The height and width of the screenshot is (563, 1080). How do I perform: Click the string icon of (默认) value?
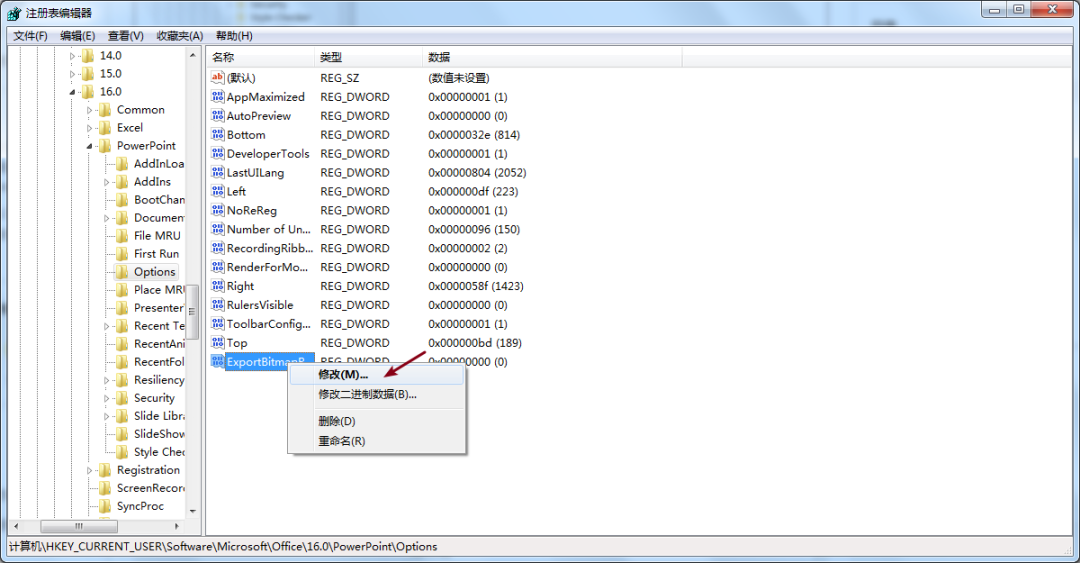click(218, 78)
